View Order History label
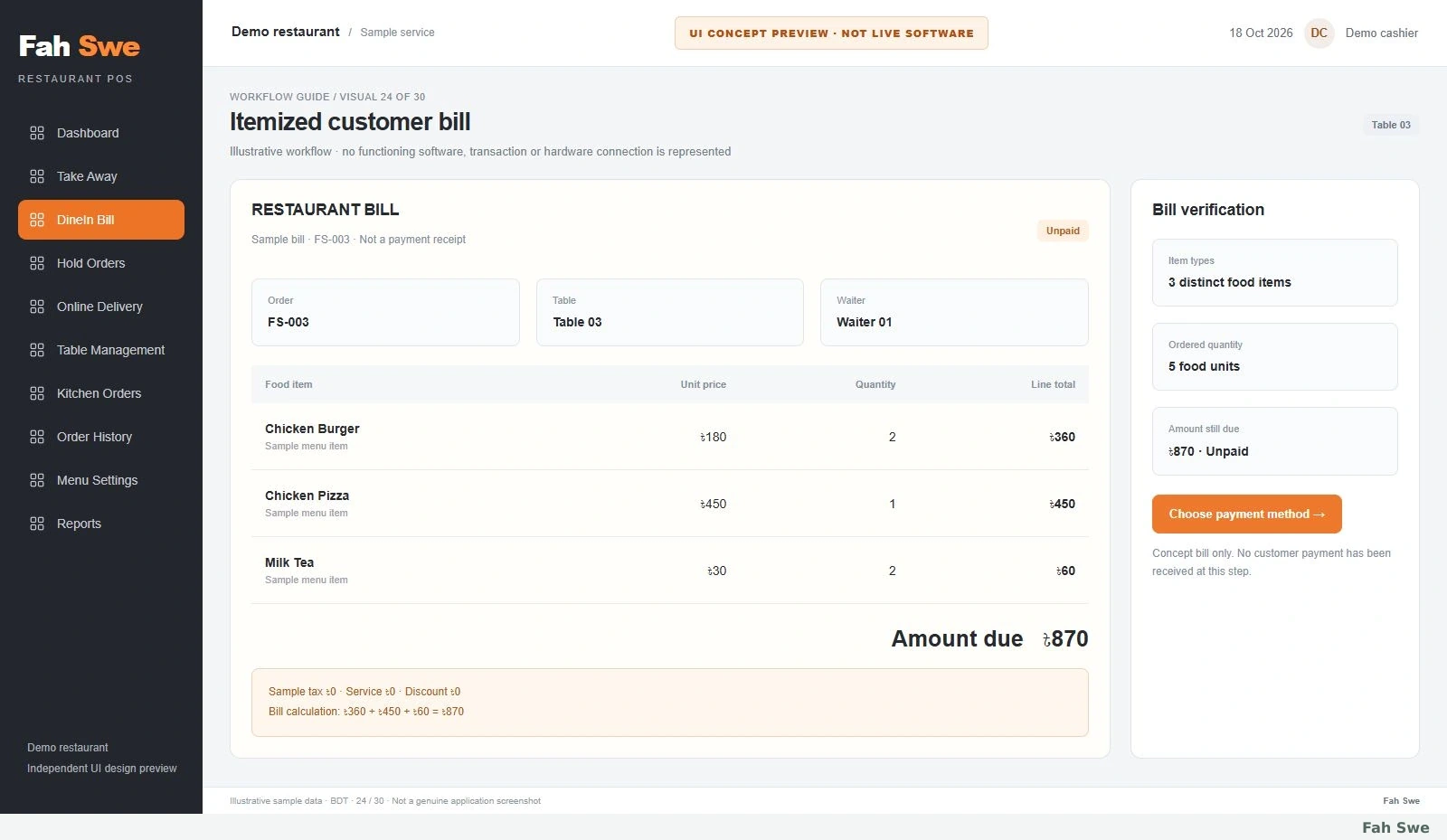1447x840 pixels. [x=94, y=437]
